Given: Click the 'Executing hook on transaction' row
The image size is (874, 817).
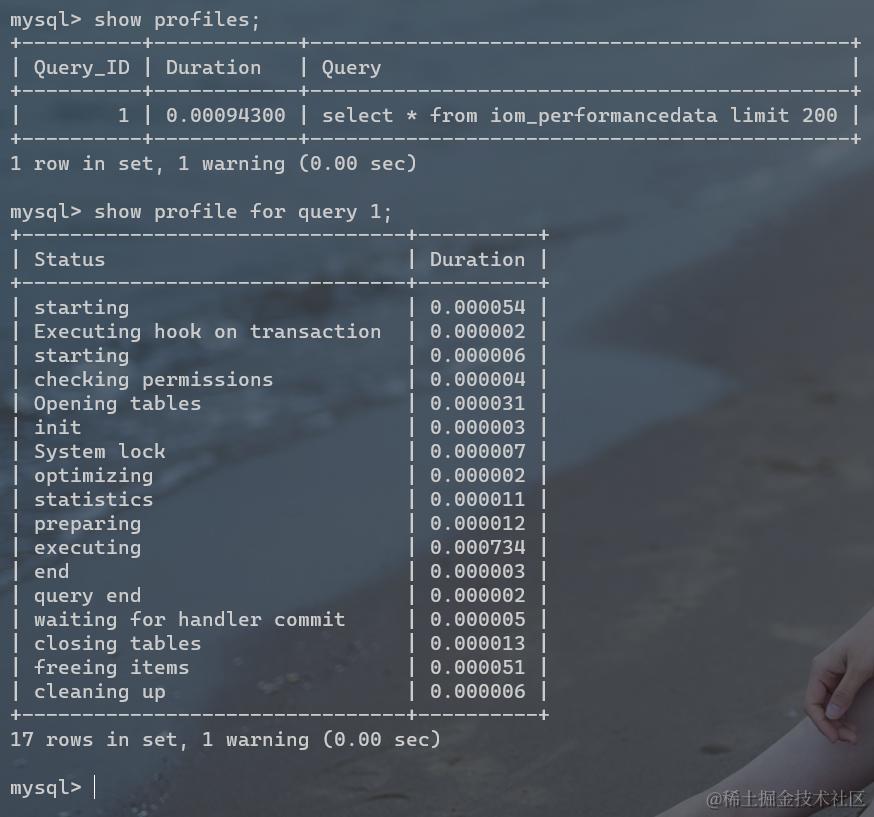Looking at the screenshot, I should [x=207, y=332].
